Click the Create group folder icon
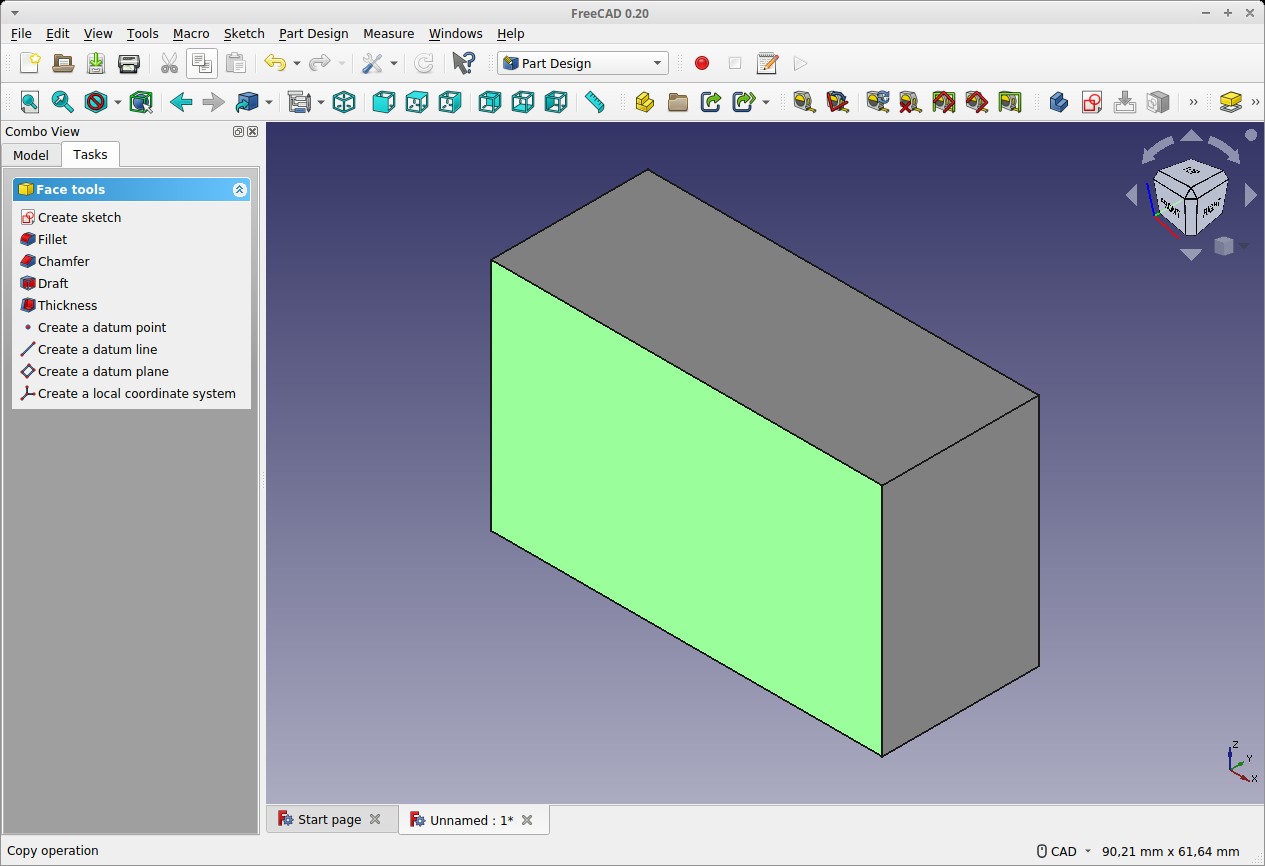The height and width of the screenshot is (866, 1265). point(678,102)
